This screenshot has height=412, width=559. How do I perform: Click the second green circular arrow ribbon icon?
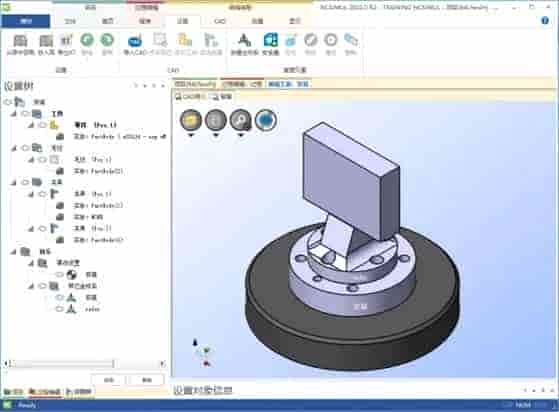(x=107, y=40)
